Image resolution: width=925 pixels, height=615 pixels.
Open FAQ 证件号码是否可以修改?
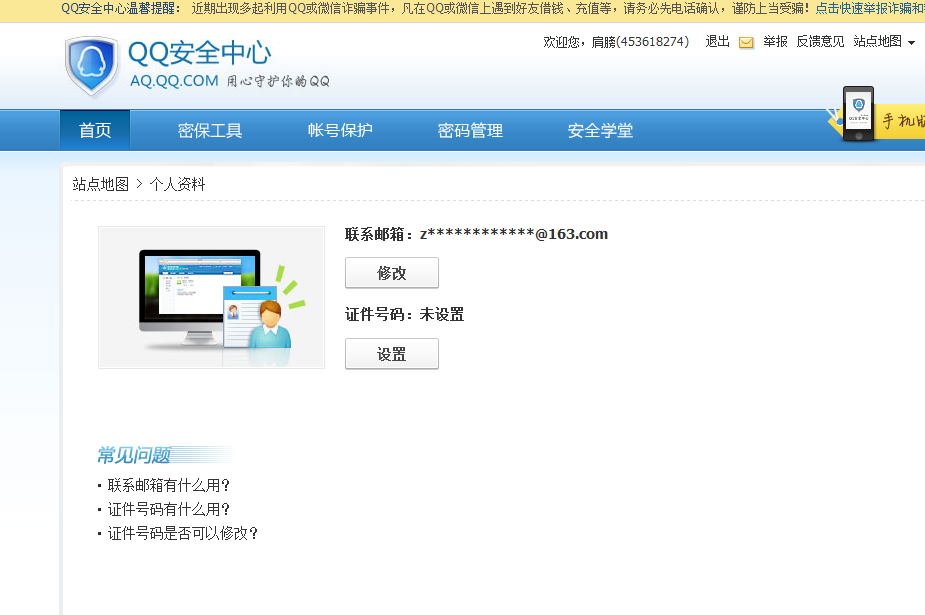pos(182,534)
